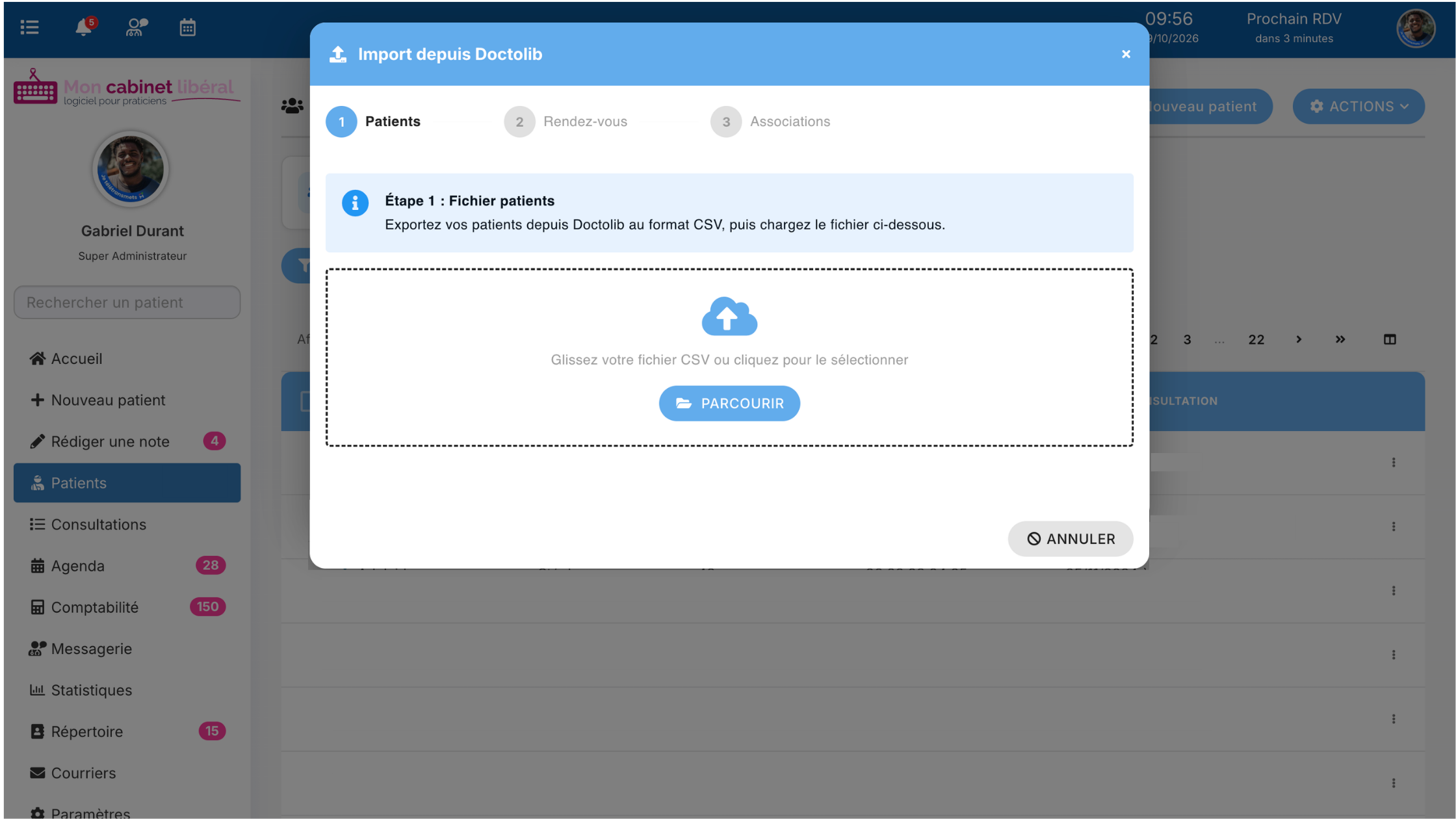Click the user avatar in top right
Viewport: 1456px width, 819px height.
[x=1415, y=28]
